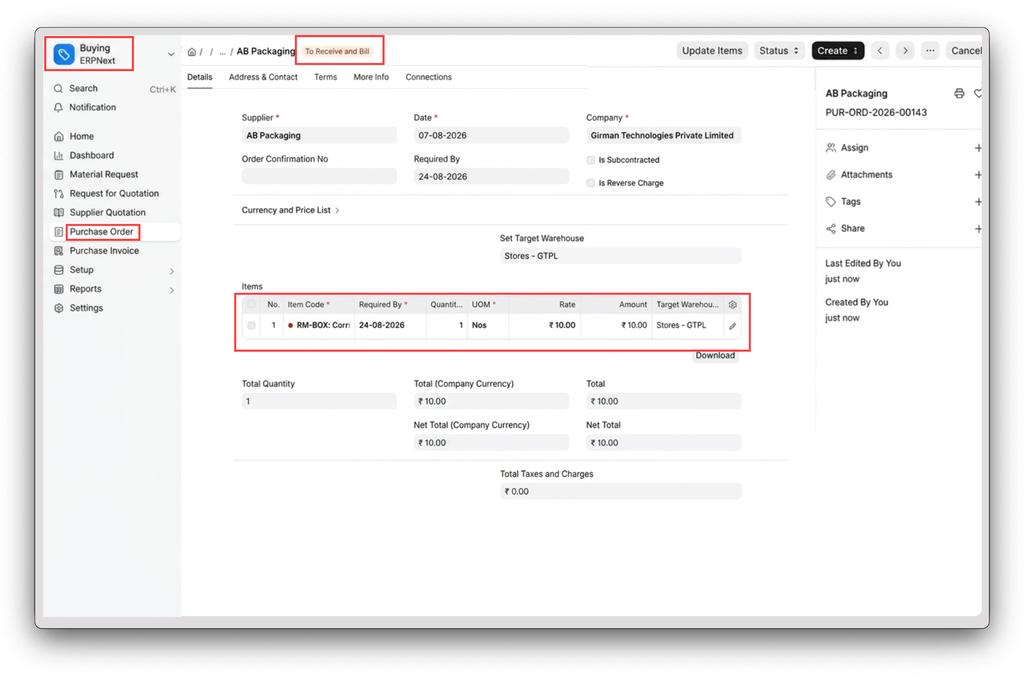Image resolution: width=1024 pixels, height=680 pixels.
Task: Open Search via magnifier icon in sidebar
Action: (59, 88)
